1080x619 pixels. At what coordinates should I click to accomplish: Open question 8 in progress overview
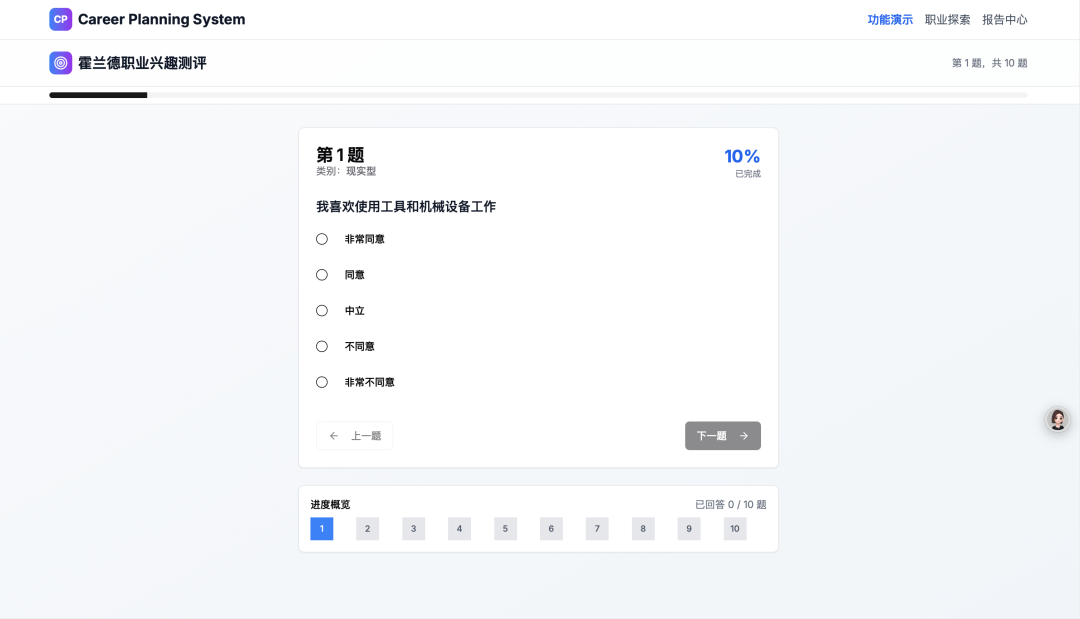coord(643,529)
